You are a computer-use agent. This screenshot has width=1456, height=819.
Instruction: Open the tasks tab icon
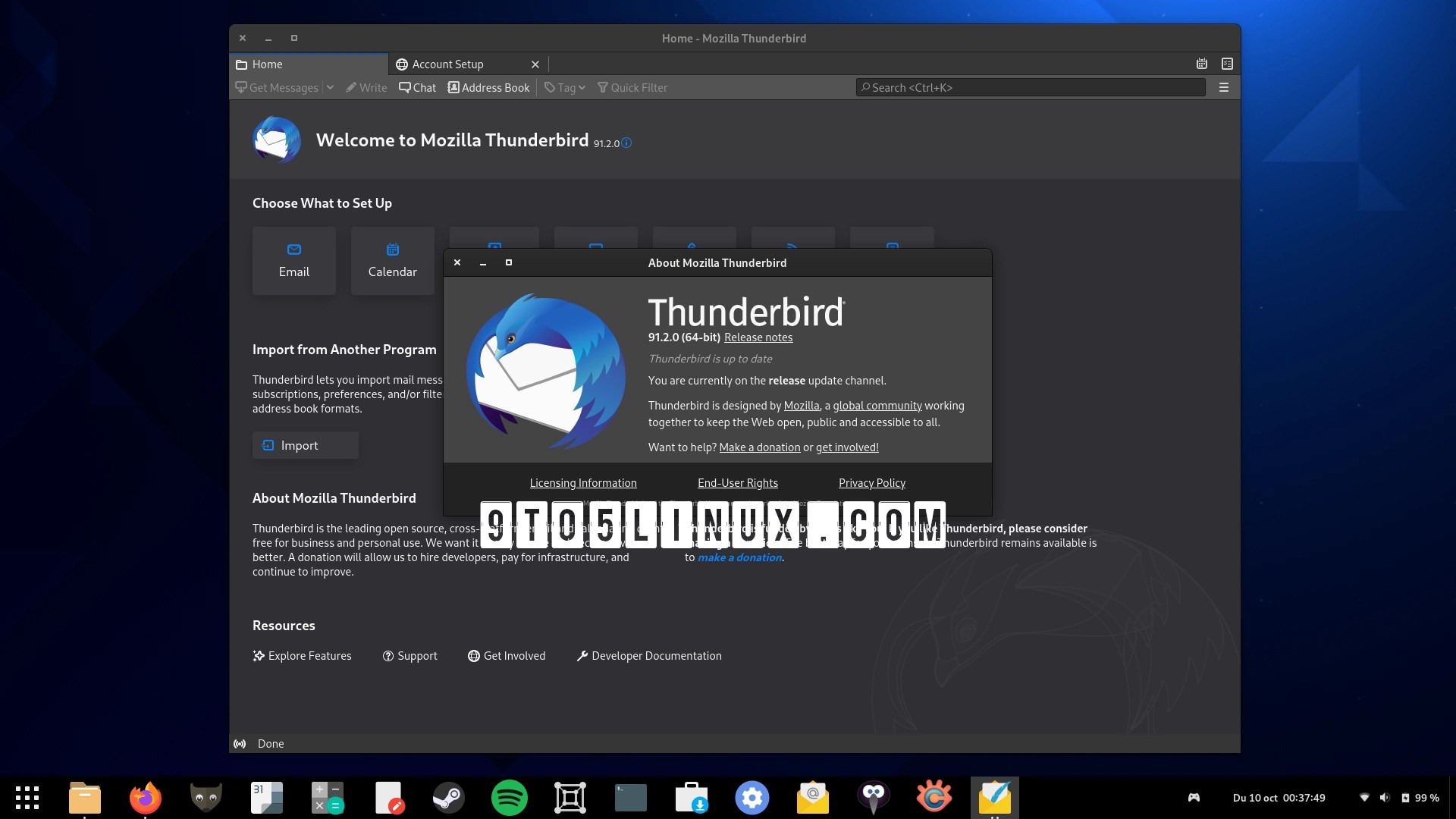1227,64
